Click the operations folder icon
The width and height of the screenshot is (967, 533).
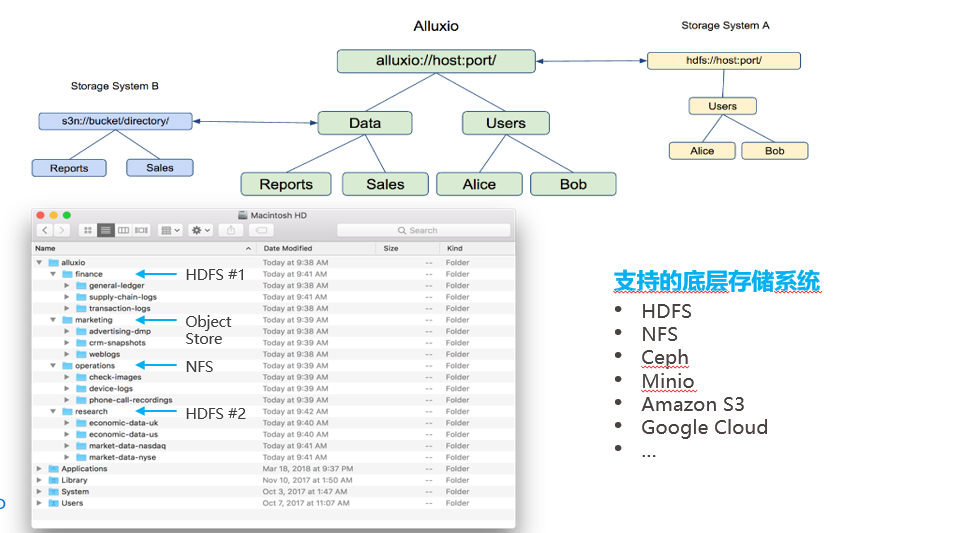(x=67, y=365)
